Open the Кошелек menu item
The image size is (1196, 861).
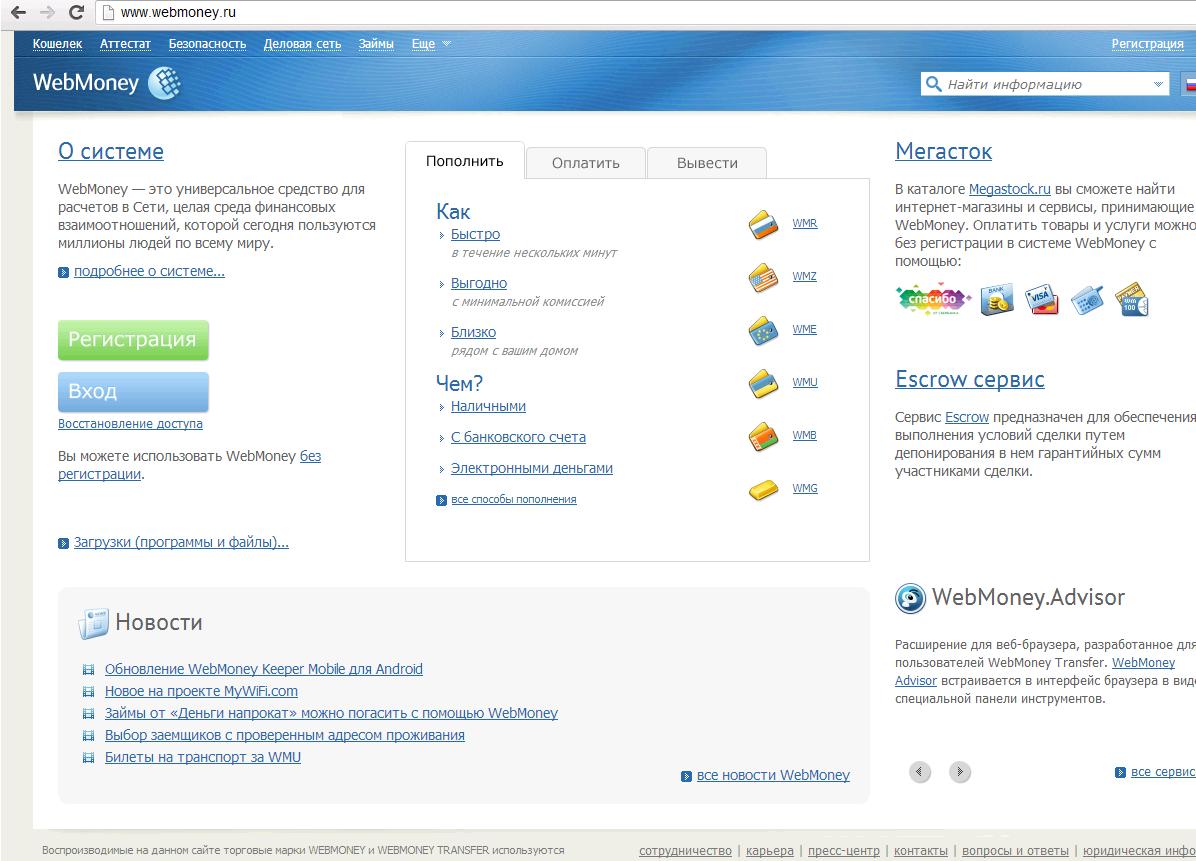(x=57, y=44)
